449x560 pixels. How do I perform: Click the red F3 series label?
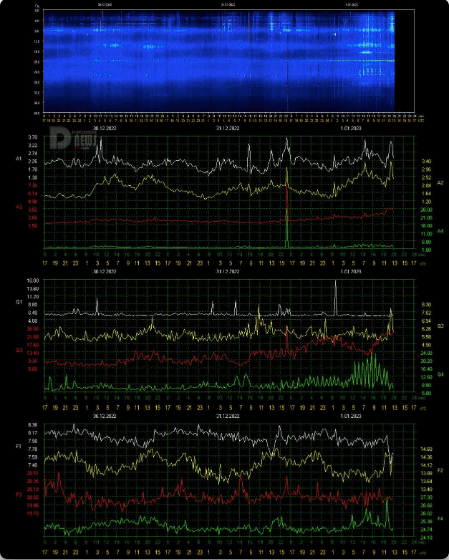click(19, 495)
